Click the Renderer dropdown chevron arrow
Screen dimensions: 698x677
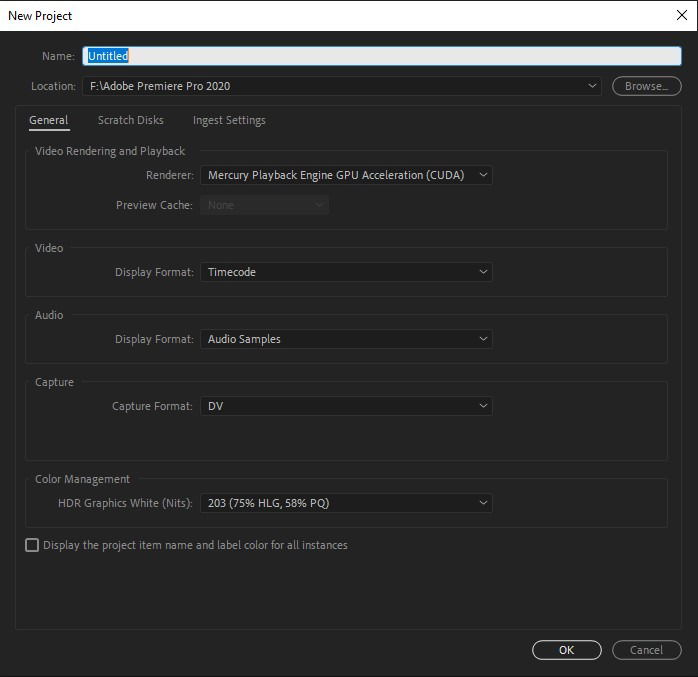483,175
